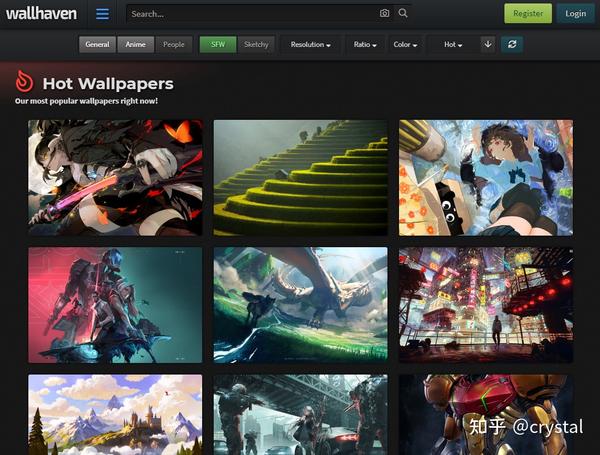Open the Color dropdown
Screen dimensions: 600x455
coord(405,44)
